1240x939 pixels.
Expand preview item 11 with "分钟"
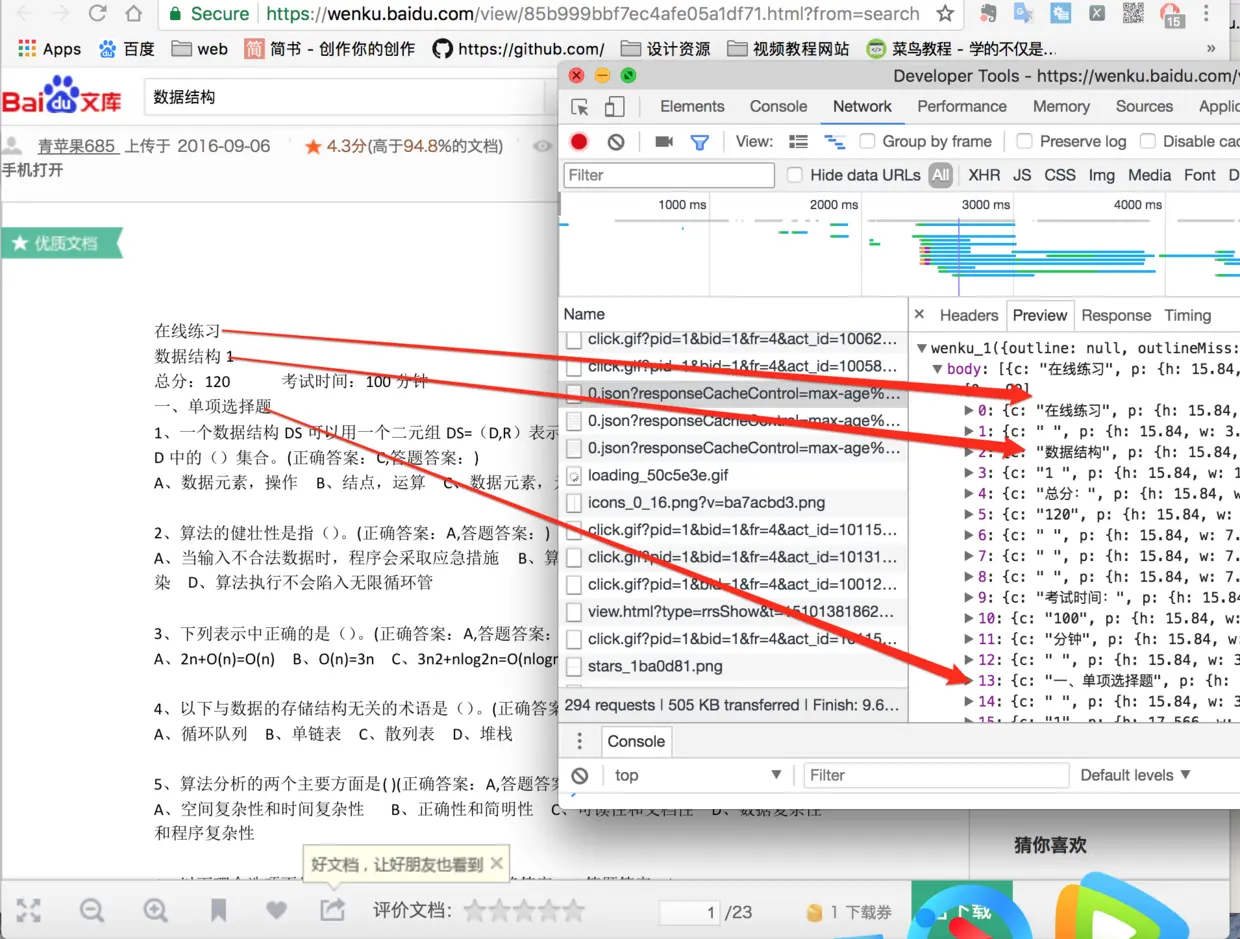click(x=968, y=639)
